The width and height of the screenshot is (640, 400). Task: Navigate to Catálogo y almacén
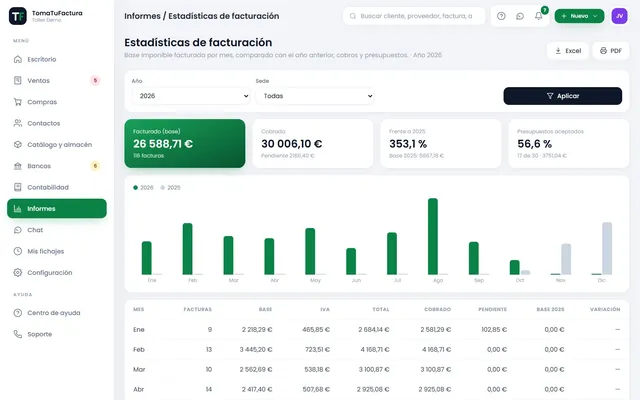(x=57, y=144)
